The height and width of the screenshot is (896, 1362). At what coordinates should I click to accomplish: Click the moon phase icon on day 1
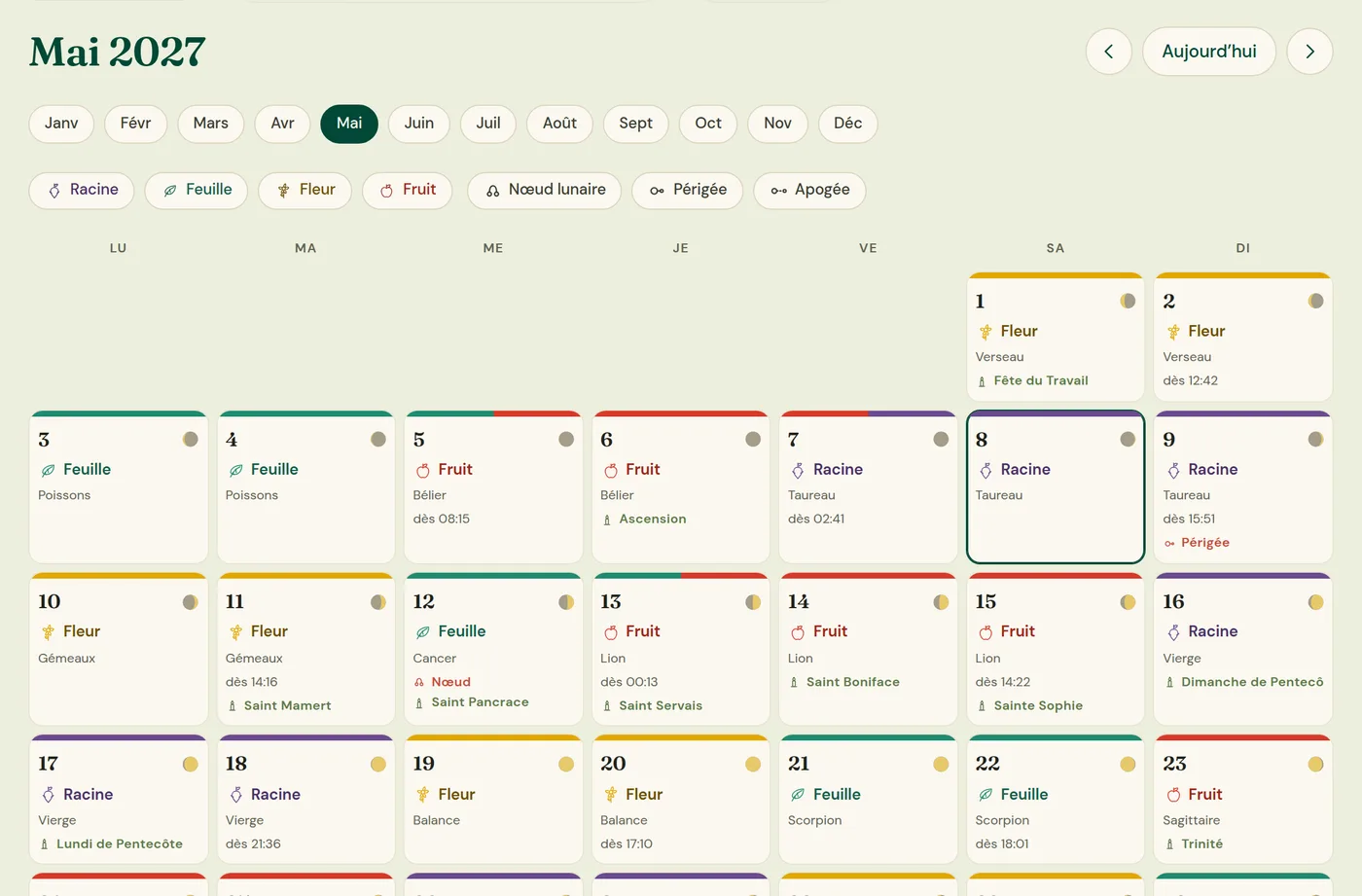(1128, 301)
